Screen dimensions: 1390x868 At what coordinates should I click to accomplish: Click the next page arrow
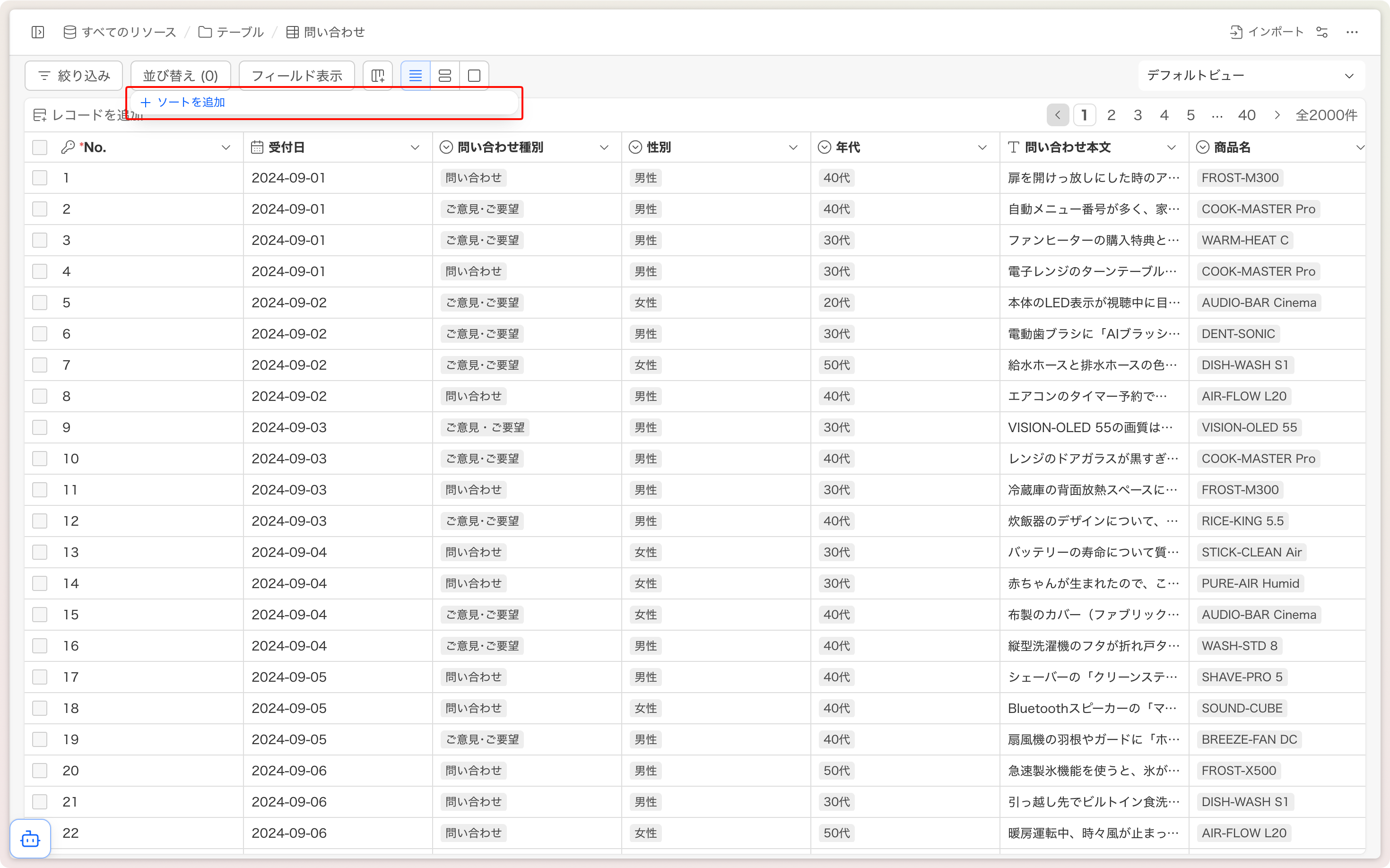1277,115
